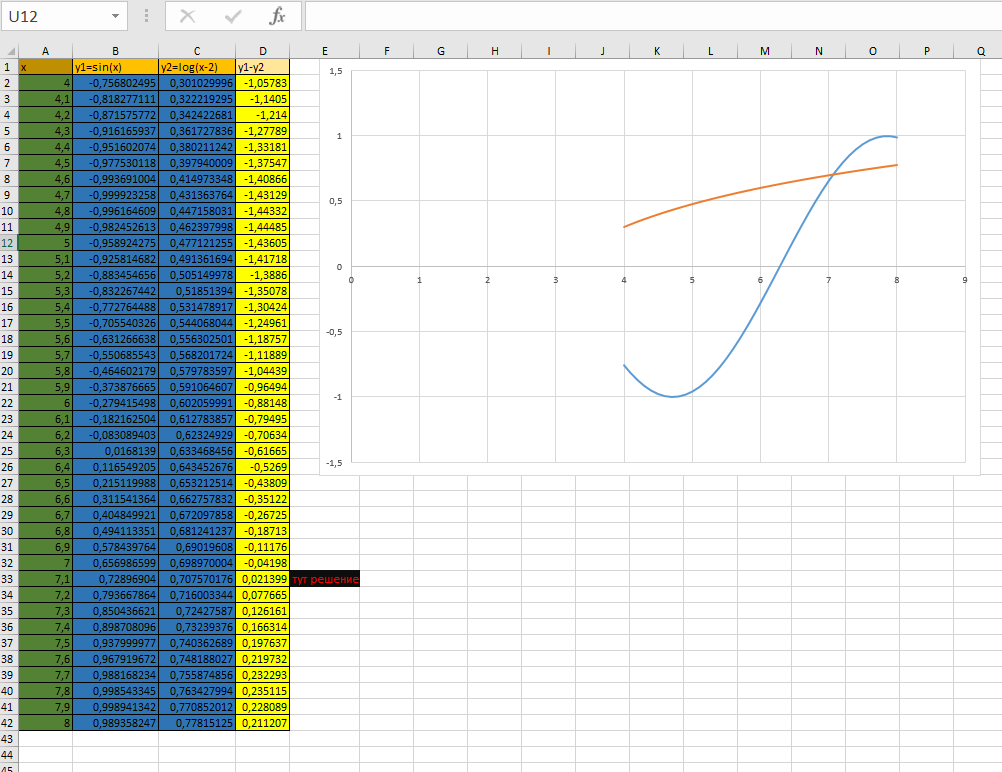Select column P header
Screen dimensions: 1002x772
tap(927, 51)
